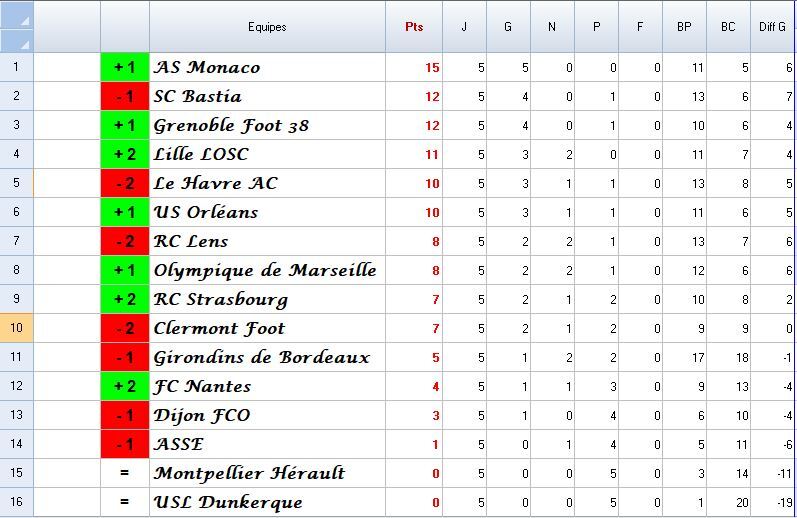The height and width of the screenshot is (518, 797).
Task: Select row header number 10
Action: pyautogui.click(x=17, y=328)
